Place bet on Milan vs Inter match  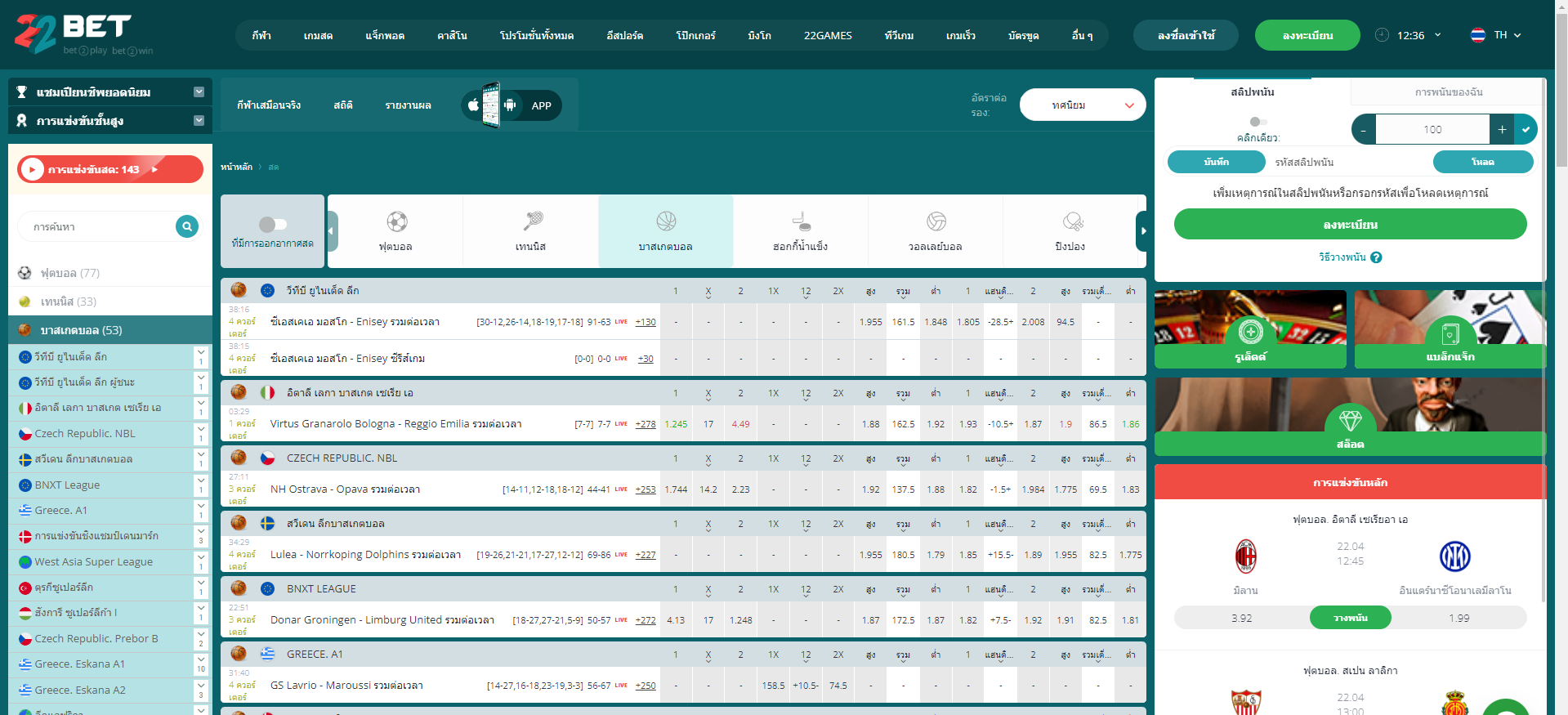(1350, 618)
